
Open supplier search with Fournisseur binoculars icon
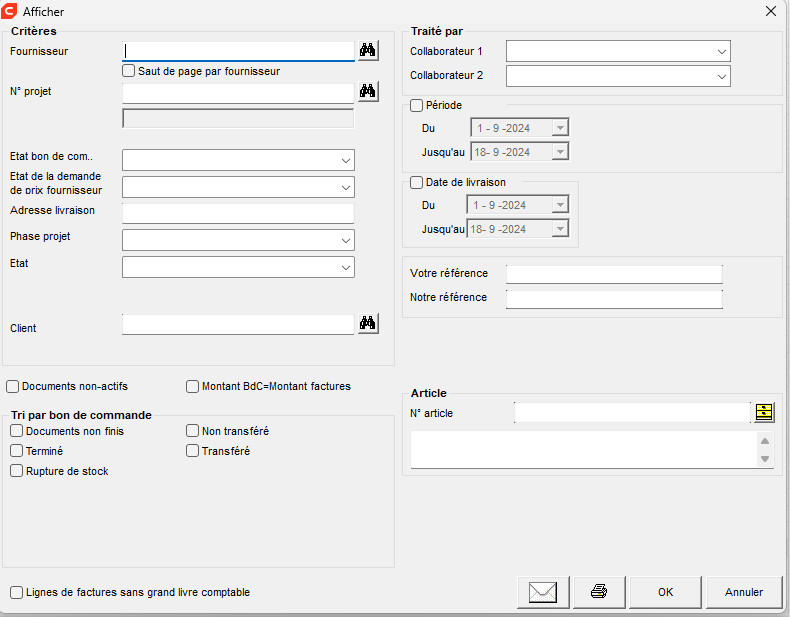point(368,50)
